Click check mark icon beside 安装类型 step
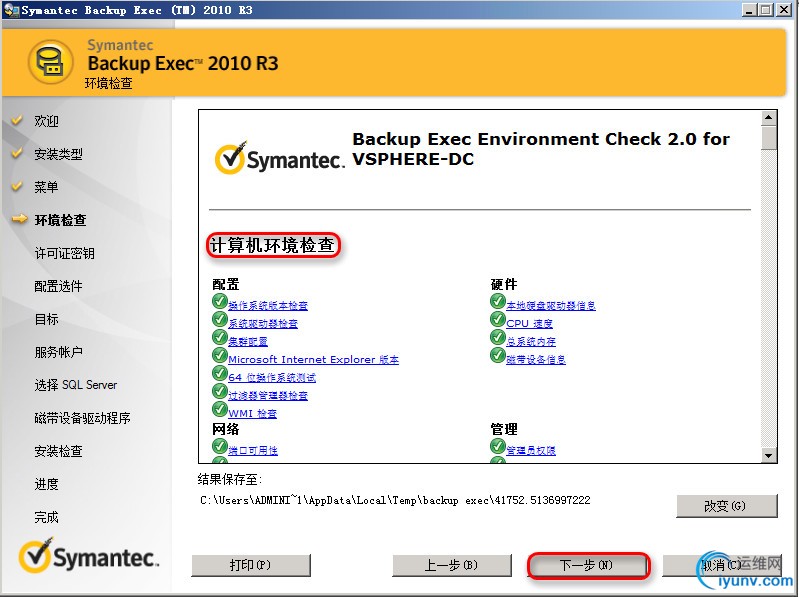Screen dimensions: 799x597 pyautogui.click(x=17, y=153)
